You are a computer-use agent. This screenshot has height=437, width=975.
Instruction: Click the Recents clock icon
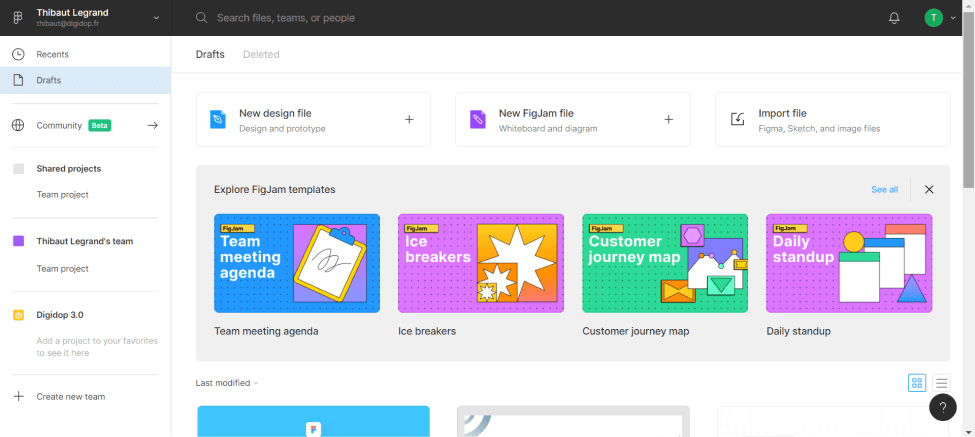[19, 54]
